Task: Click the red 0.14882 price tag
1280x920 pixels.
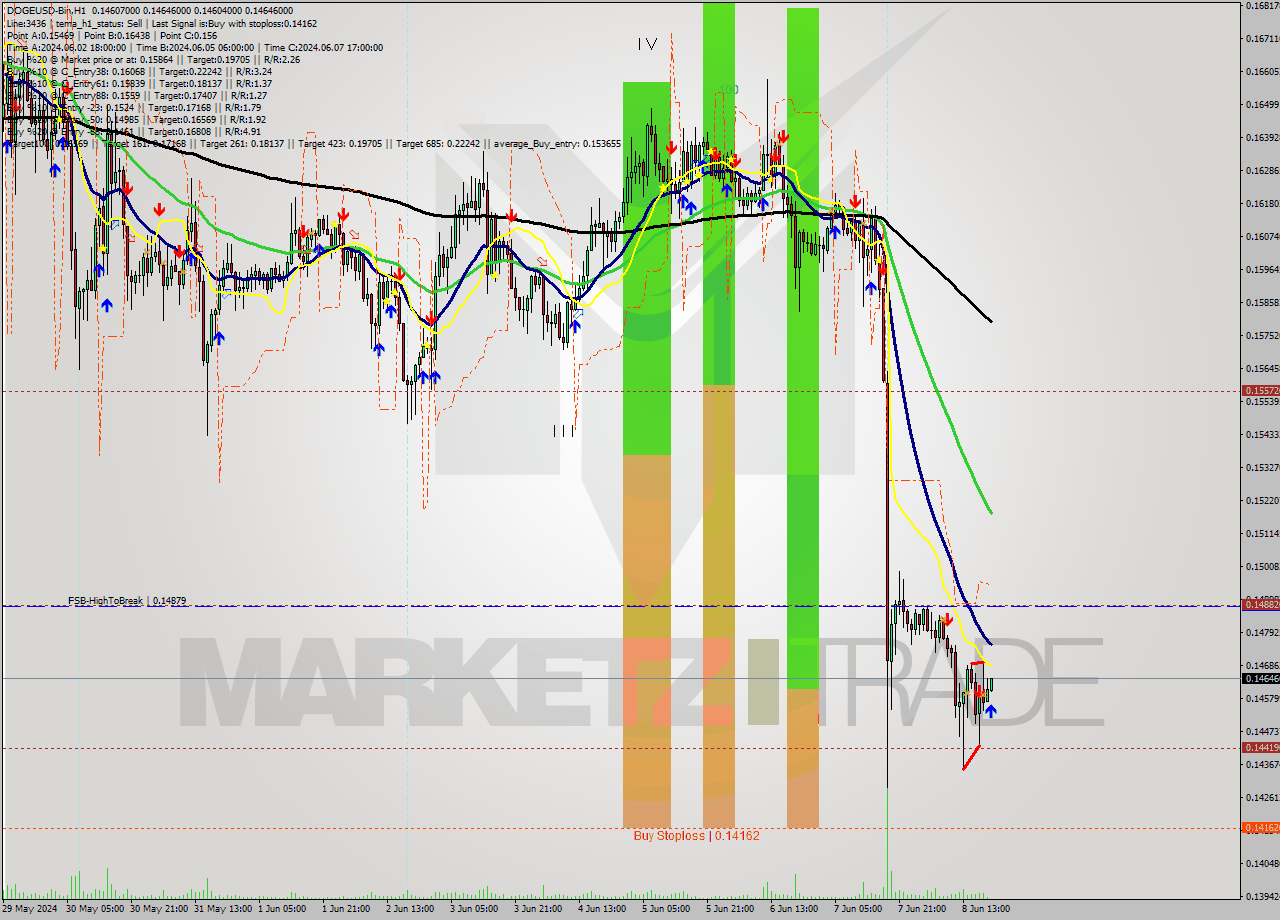Action: point(1260,605)
